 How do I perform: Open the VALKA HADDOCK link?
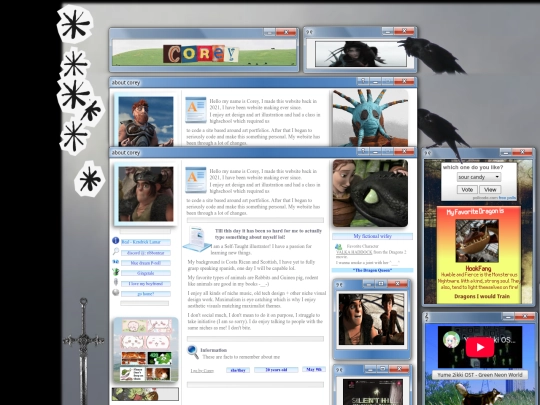coord(354,252)
